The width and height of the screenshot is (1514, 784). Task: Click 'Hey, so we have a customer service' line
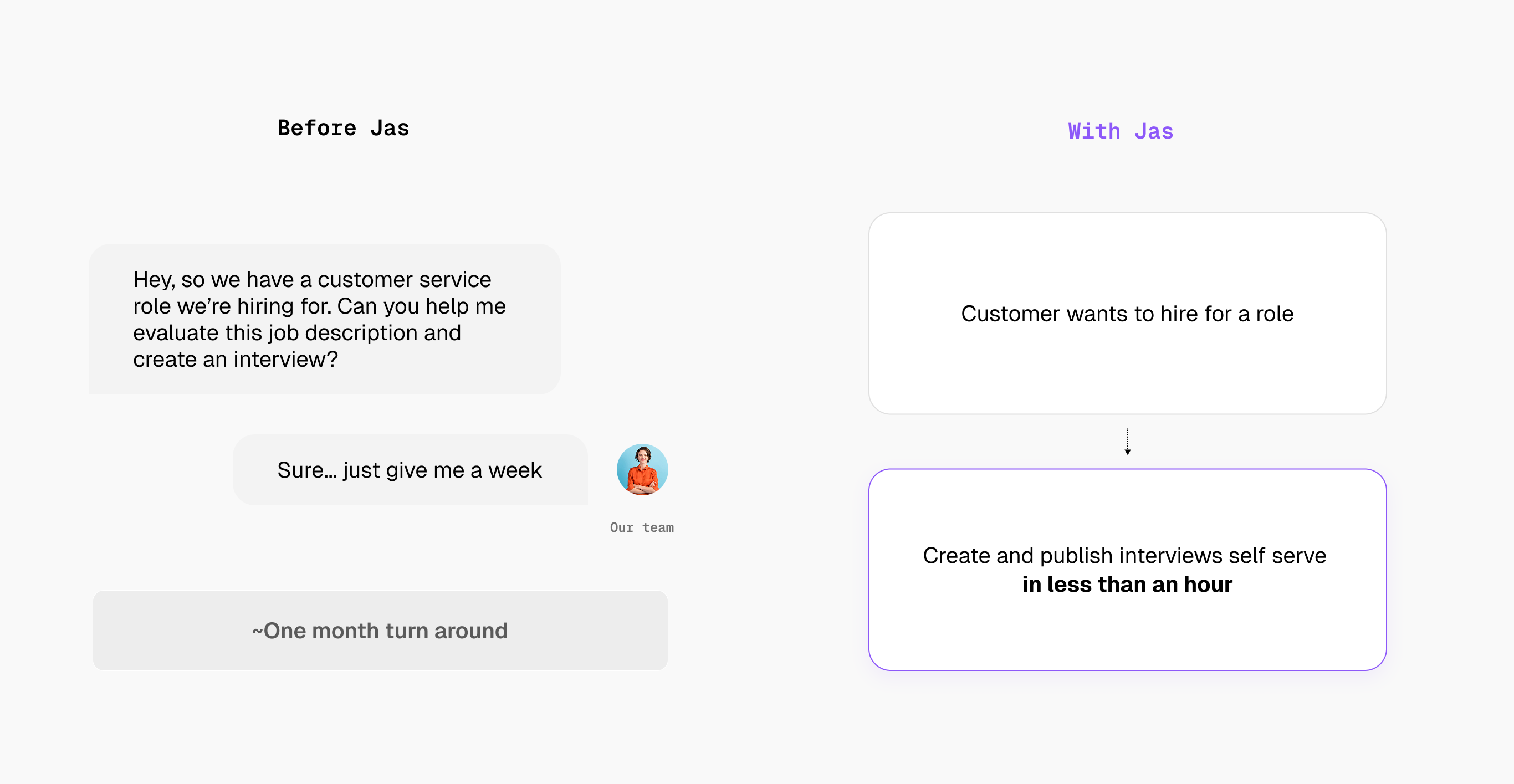312,280
